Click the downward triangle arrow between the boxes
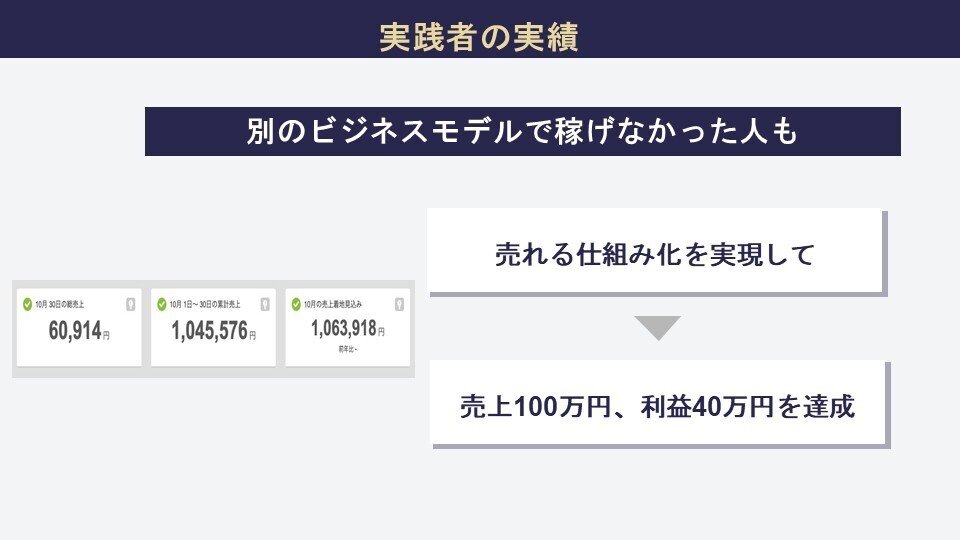960x540 pixels. (x=657, y=327)
